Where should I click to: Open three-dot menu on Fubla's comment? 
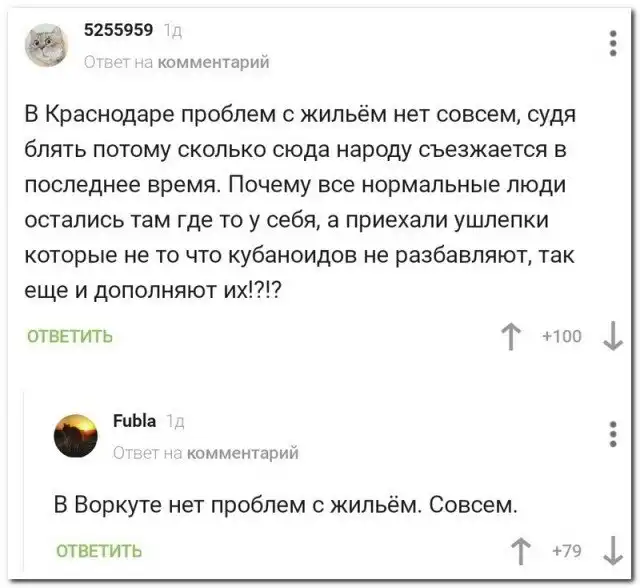pyautogui.click(x=612, y=434)
